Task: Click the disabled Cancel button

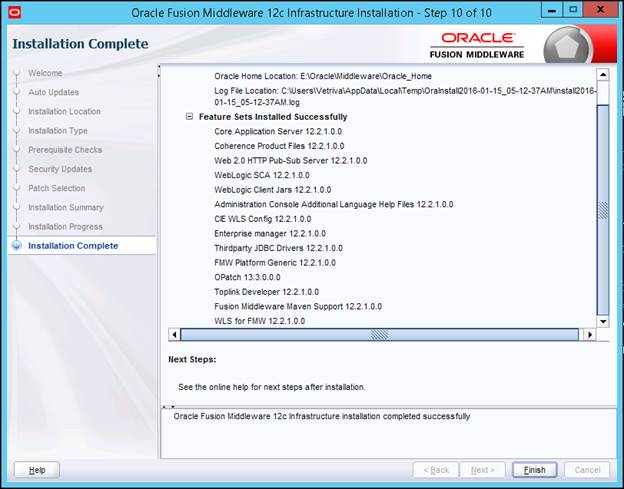Action: [587, 470]
